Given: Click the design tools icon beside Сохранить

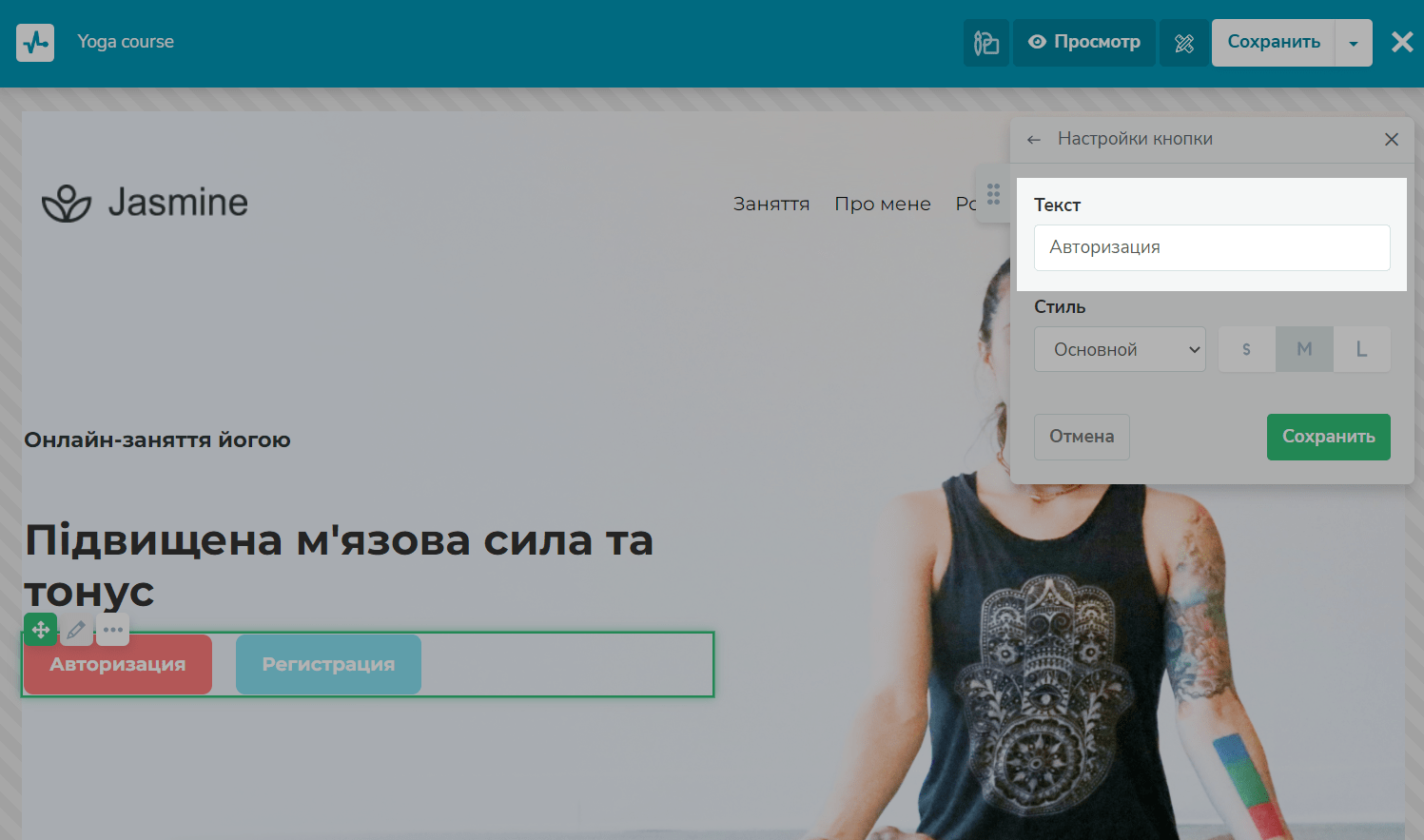Looking at the screenshot, I should coord(1184,43).
